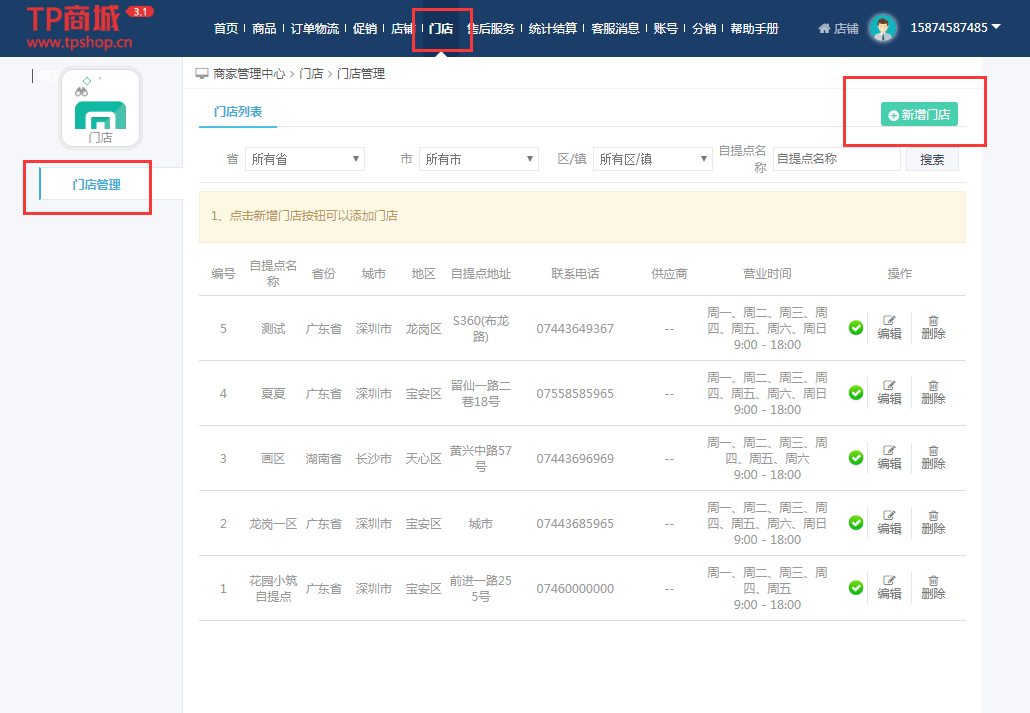Switch to the 门店列表 tab

coord(238,112)
